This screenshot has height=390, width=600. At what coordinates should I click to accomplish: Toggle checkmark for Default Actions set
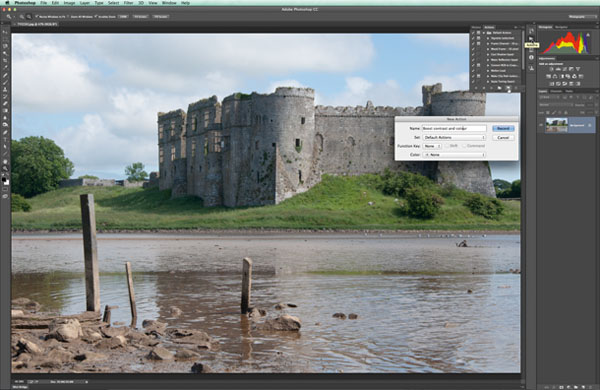(x=473, y=33)
